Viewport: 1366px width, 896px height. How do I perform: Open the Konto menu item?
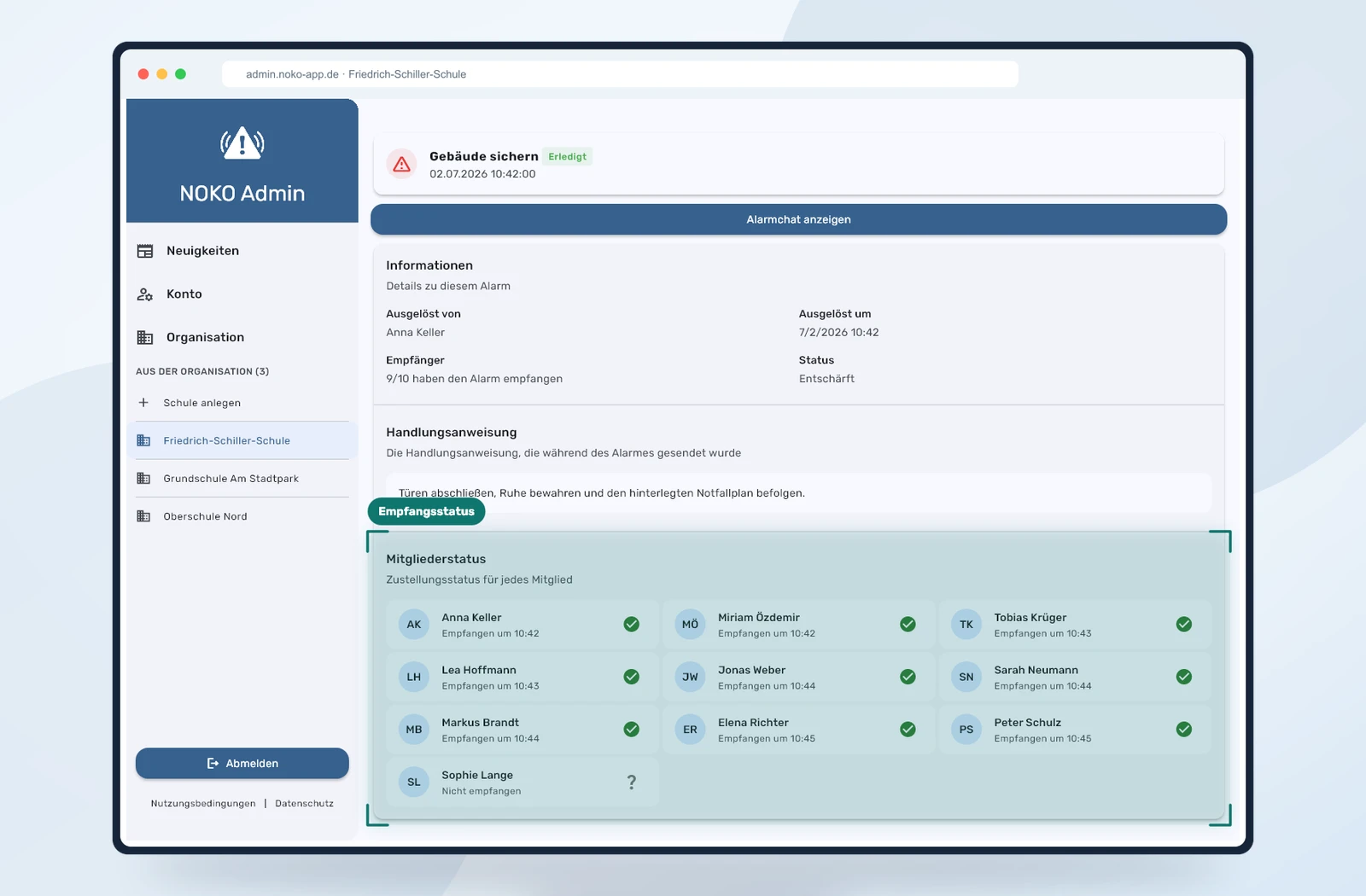(x=242, y=294)
